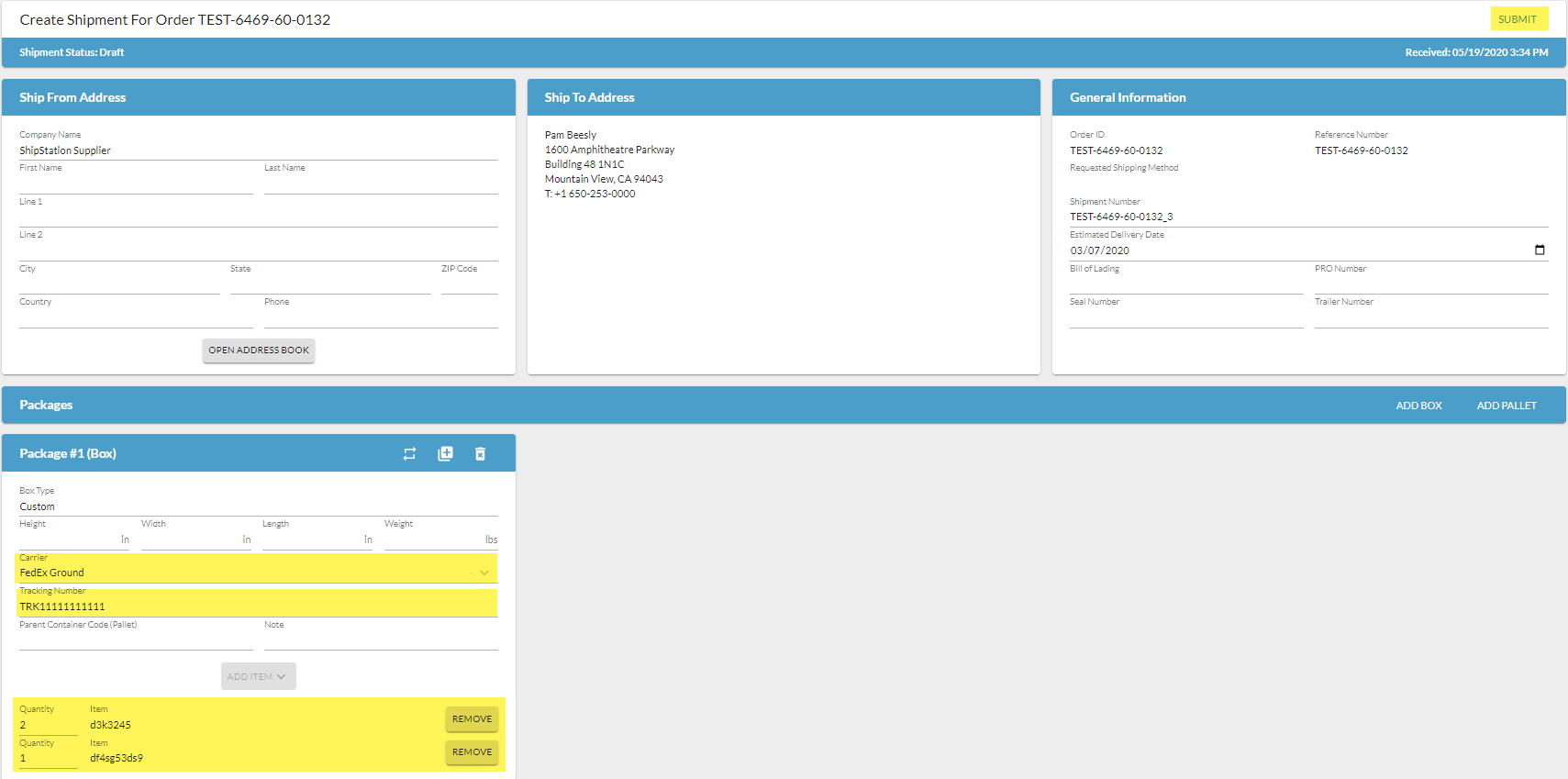The height and width of the screenshot is (779, 1568).
Task: Click the Tracking Number field
Action: click(x=258, y=607)
